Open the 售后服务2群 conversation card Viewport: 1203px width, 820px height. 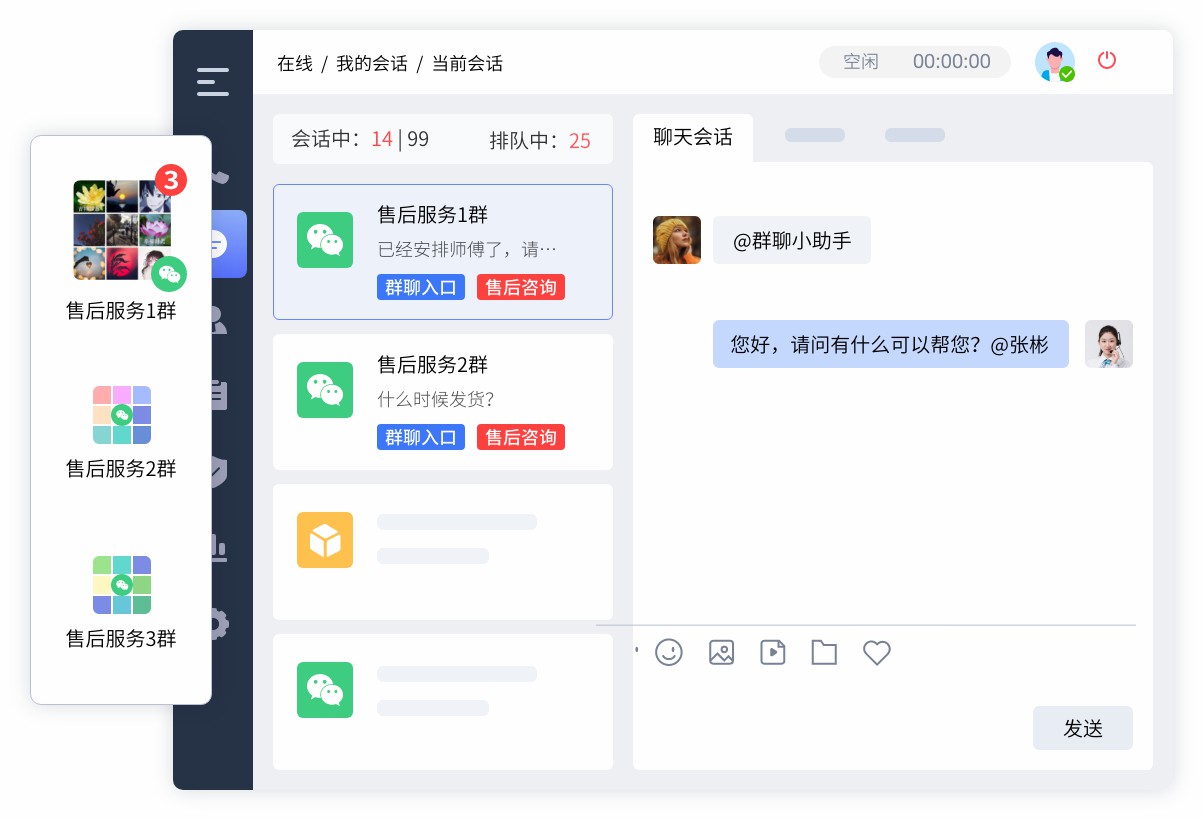(x=442, y=401)
